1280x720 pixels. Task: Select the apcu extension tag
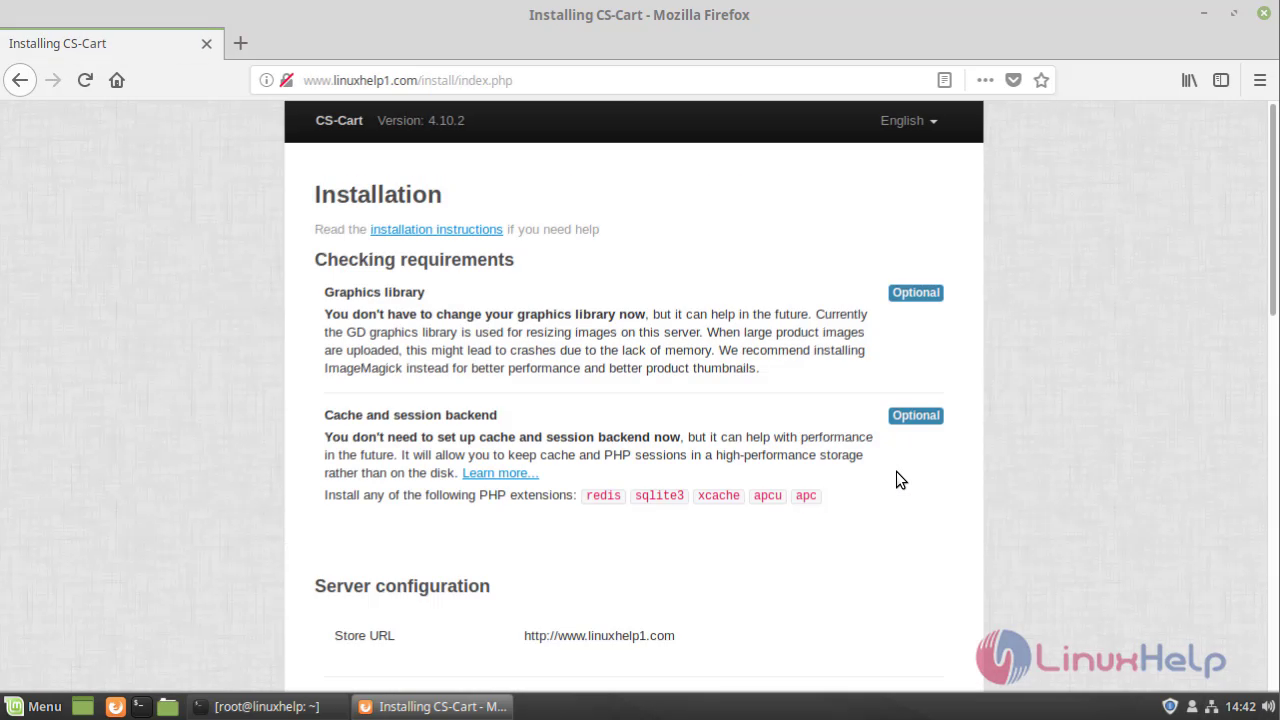click(x=768, y=496)
